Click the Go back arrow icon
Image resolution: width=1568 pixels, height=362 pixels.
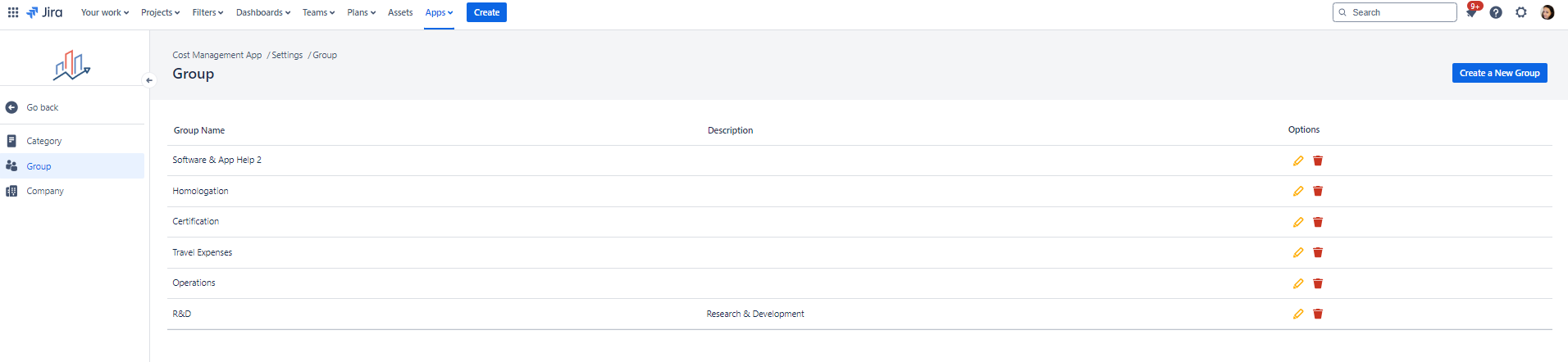coord(11,107)
